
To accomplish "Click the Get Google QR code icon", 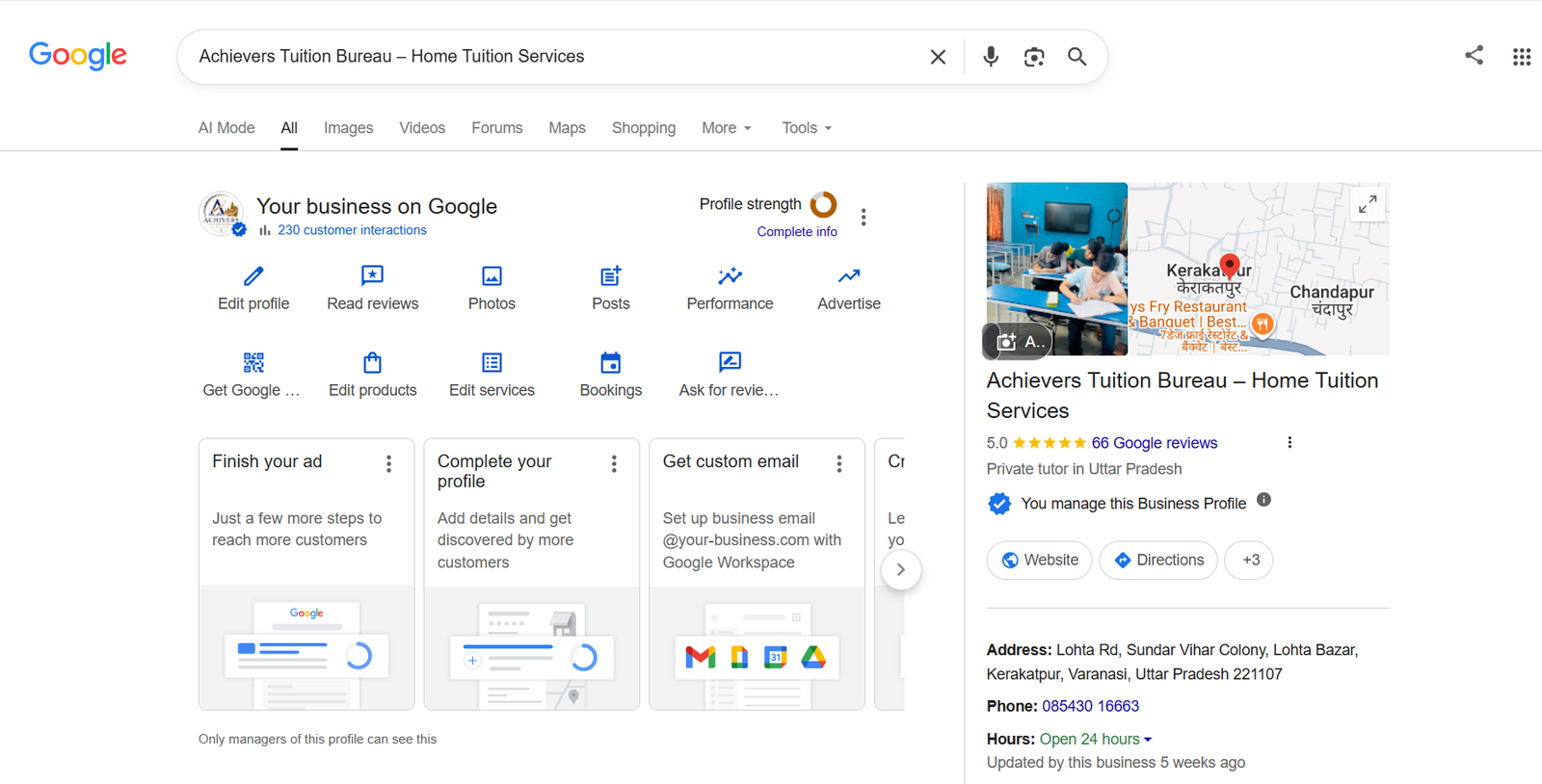I will point(253,362).
